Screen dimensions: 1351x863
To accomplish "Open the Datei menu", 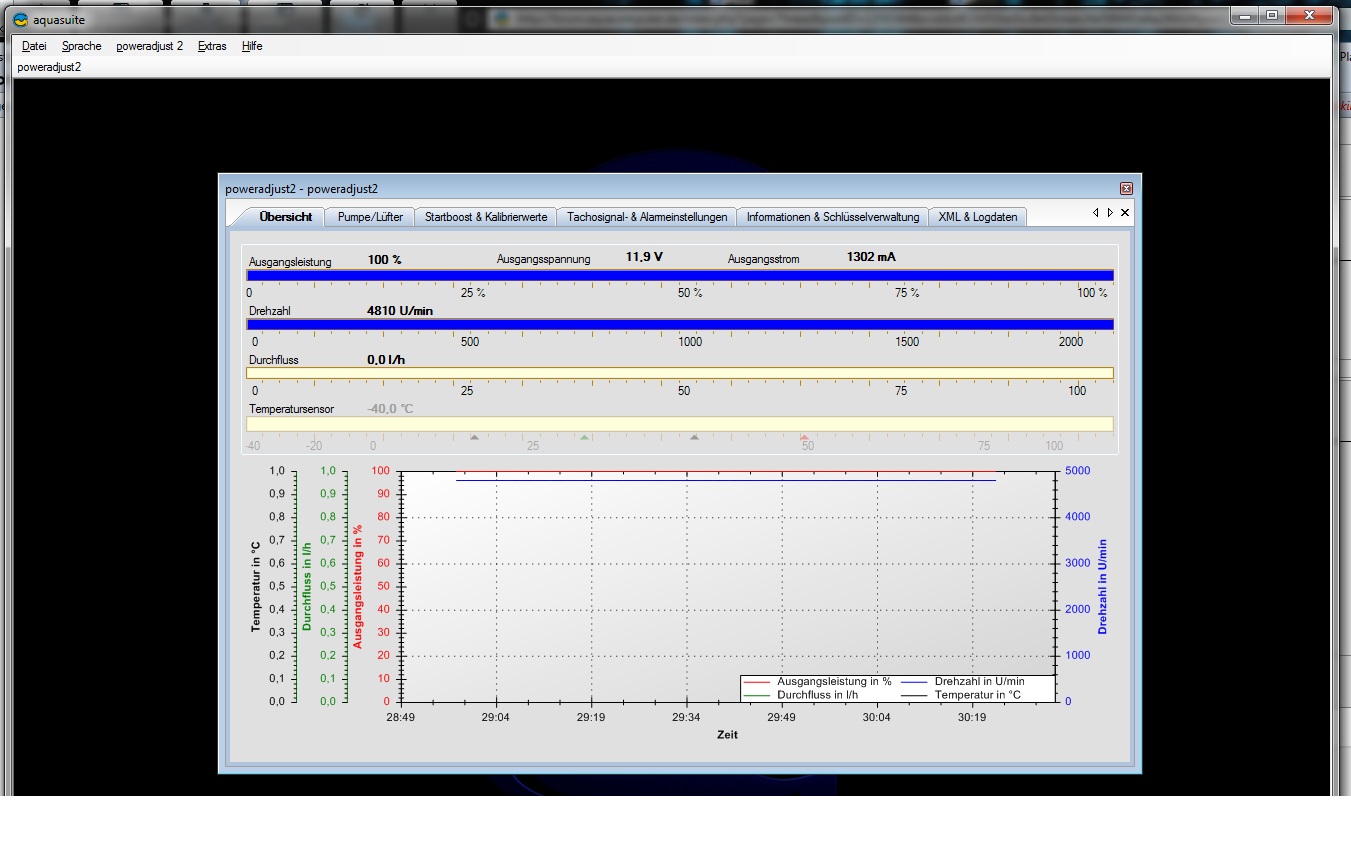I will 34,46.
